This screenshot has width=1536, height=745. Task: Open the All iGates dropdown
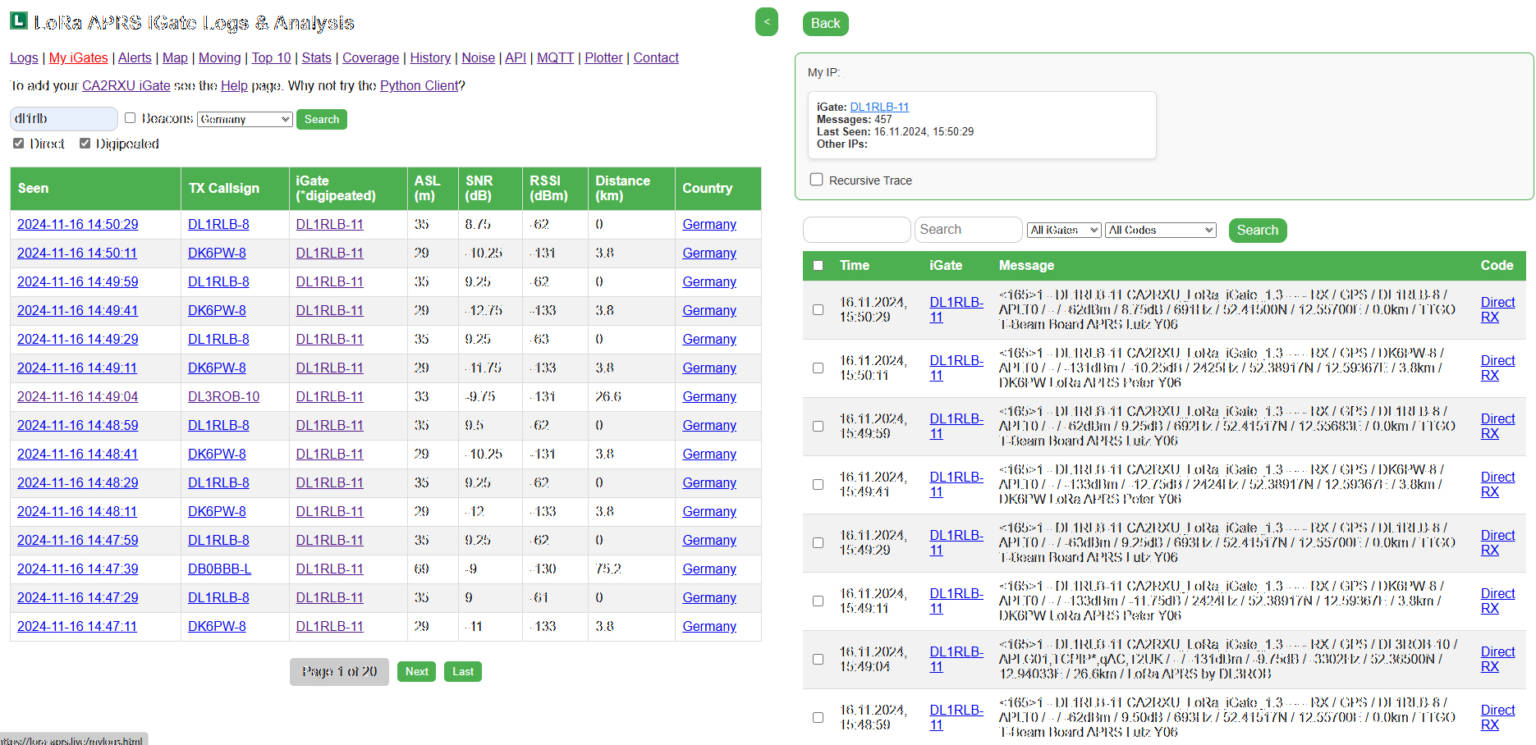(1063, 229)
